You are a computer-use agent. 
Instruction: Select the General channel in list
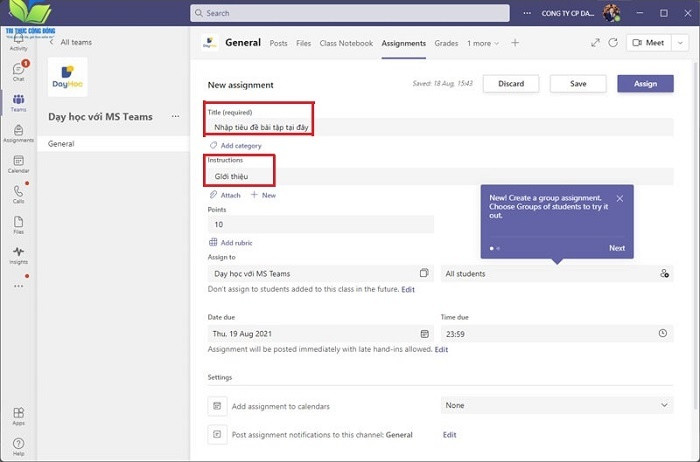(113, 144)
